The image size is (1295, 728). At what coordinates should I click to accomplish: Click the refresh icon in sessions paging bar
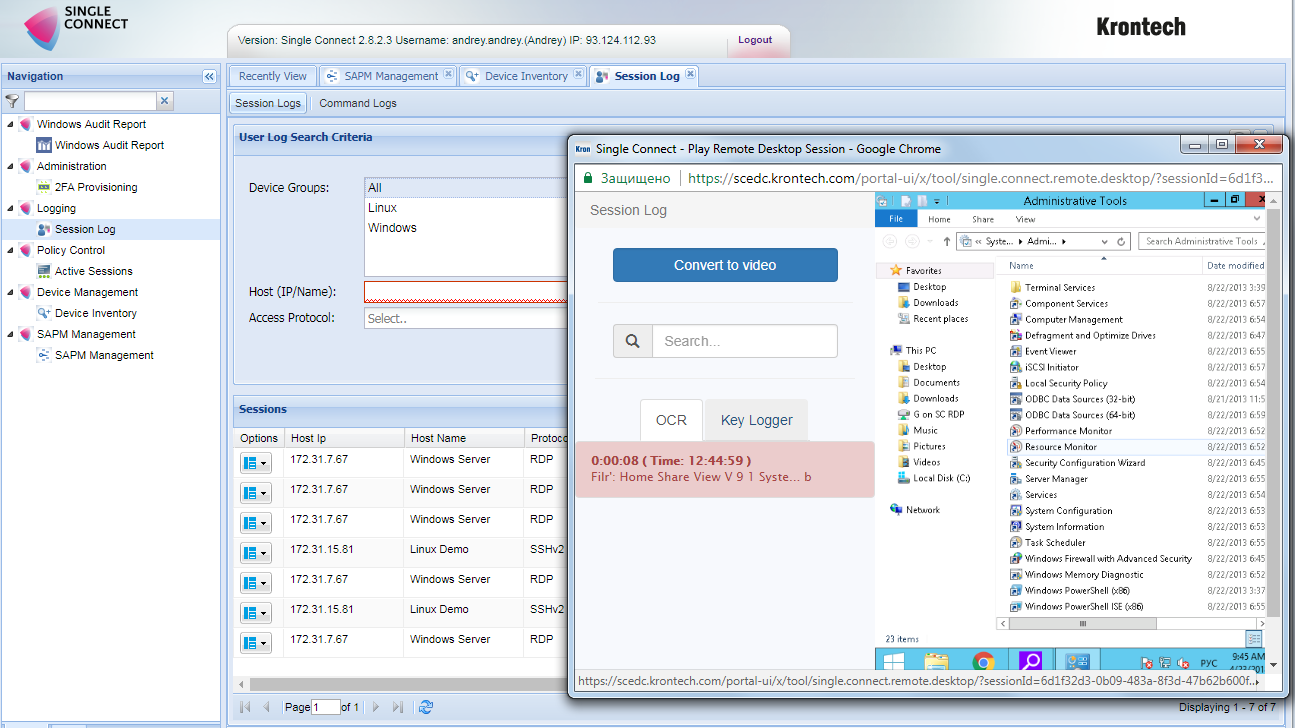(426, 707)
